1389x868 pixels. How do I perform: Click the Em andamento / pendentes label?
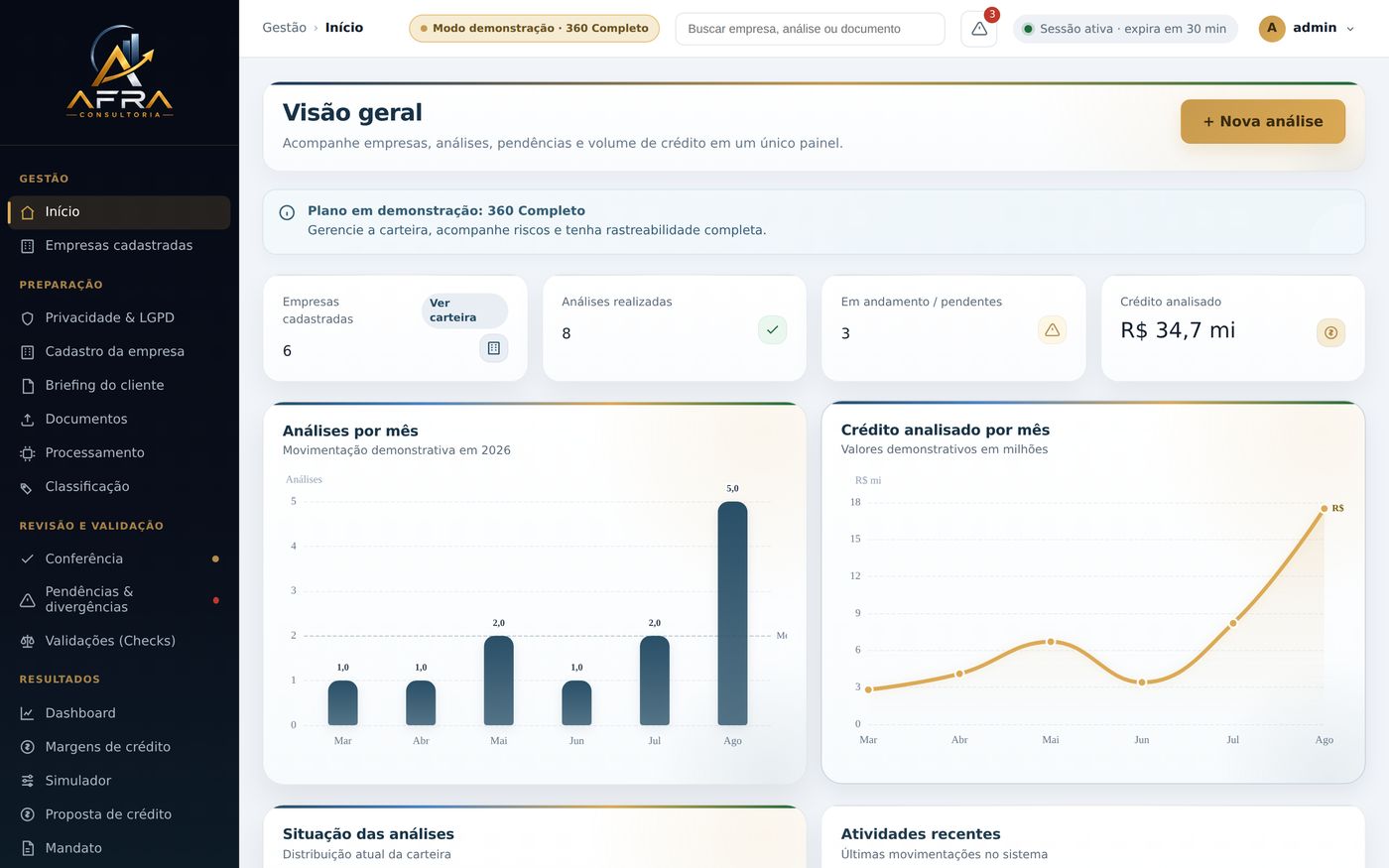point(922,302)
